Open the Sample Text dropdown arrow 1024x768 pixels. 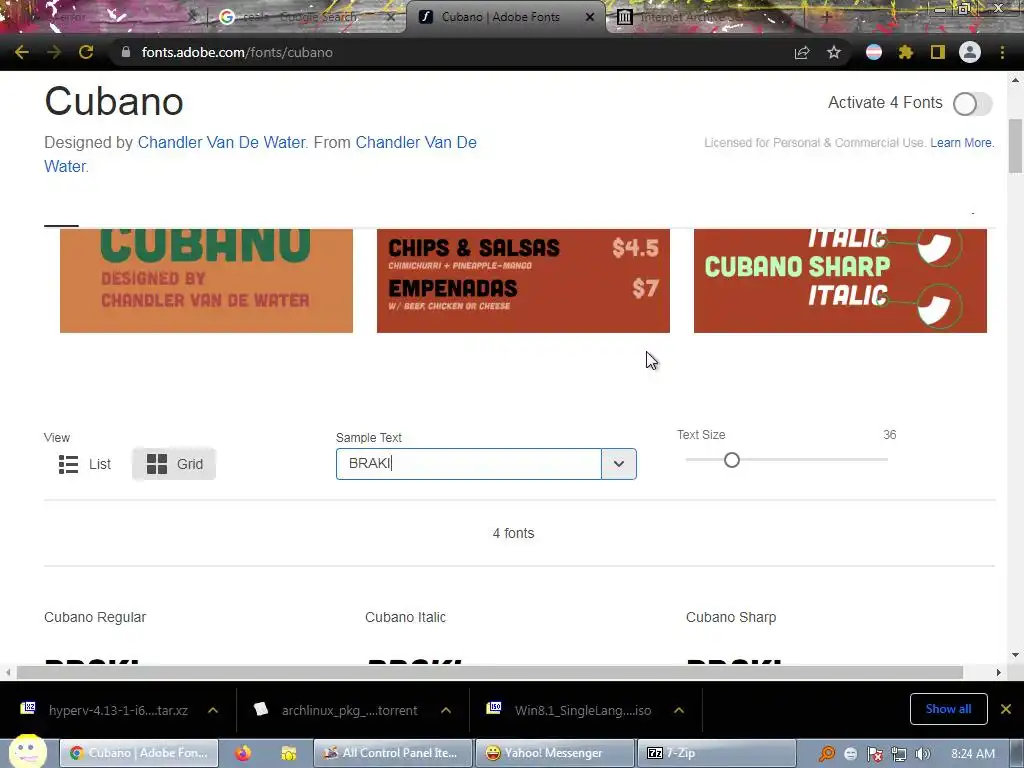click(x=618, y=464)
